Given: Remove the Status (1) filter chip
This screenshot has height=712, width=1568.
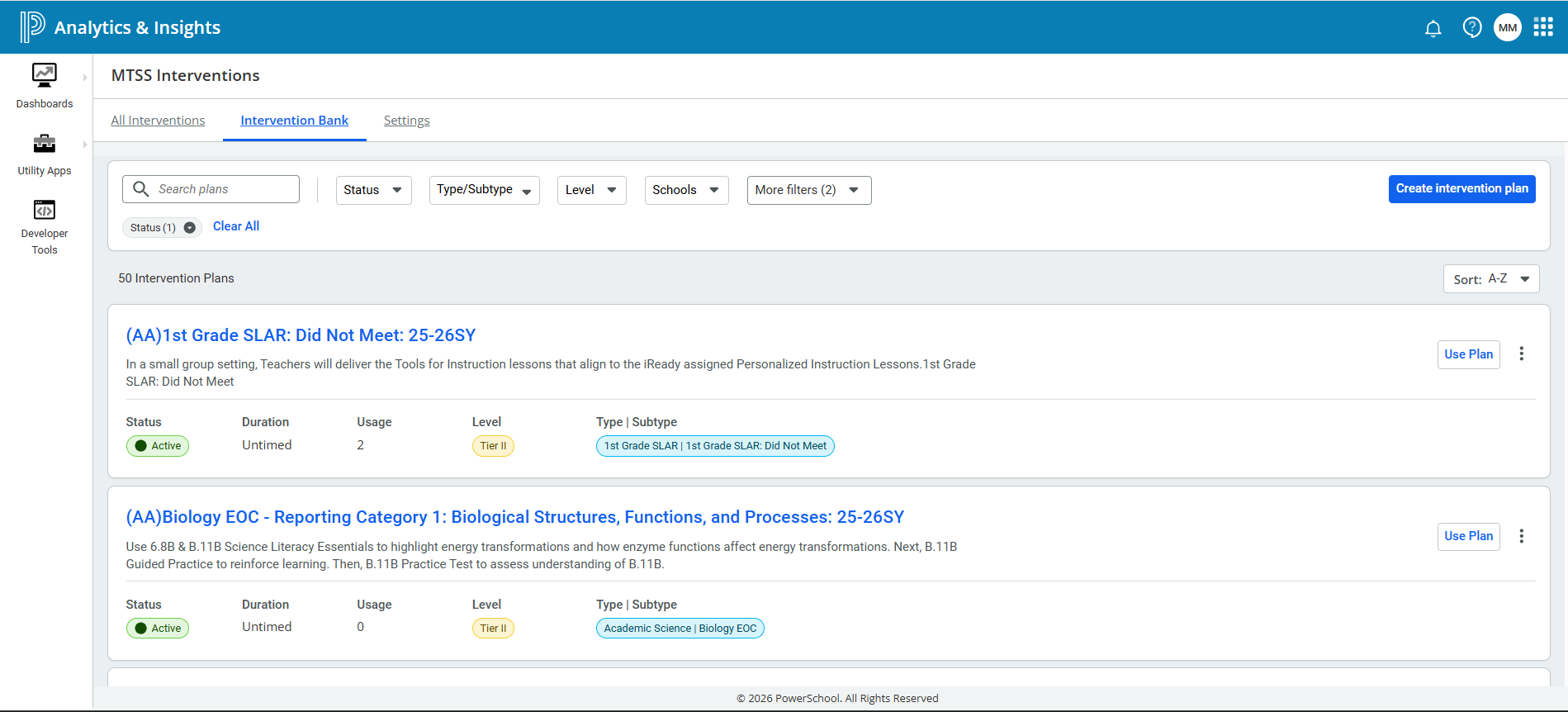Looking at the screenshot, I should coord(190,228).
